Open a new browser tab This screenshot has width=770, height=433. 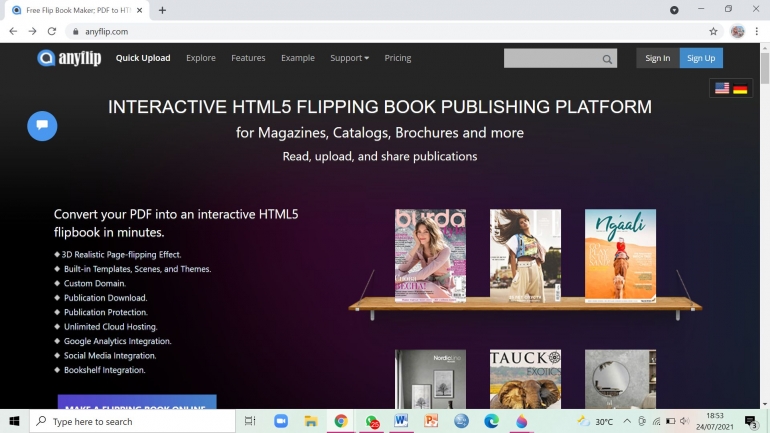(x=163, y=10)
